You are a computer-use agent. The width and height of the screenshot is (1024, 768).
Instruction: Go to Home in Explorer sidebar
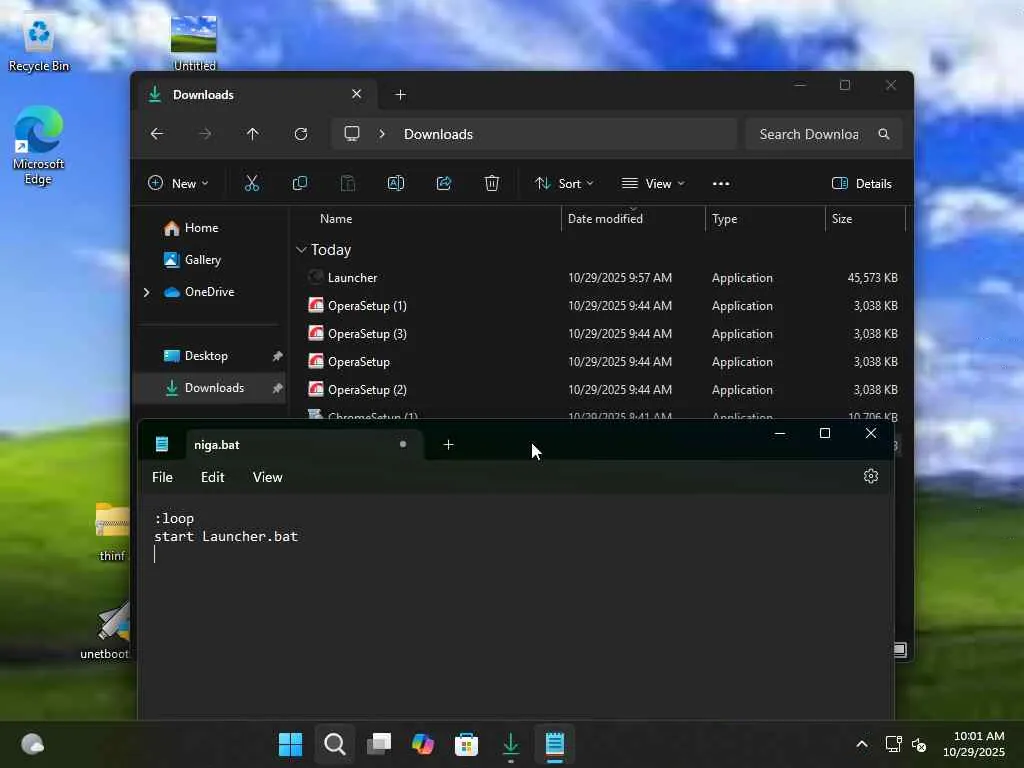point(201,228)
